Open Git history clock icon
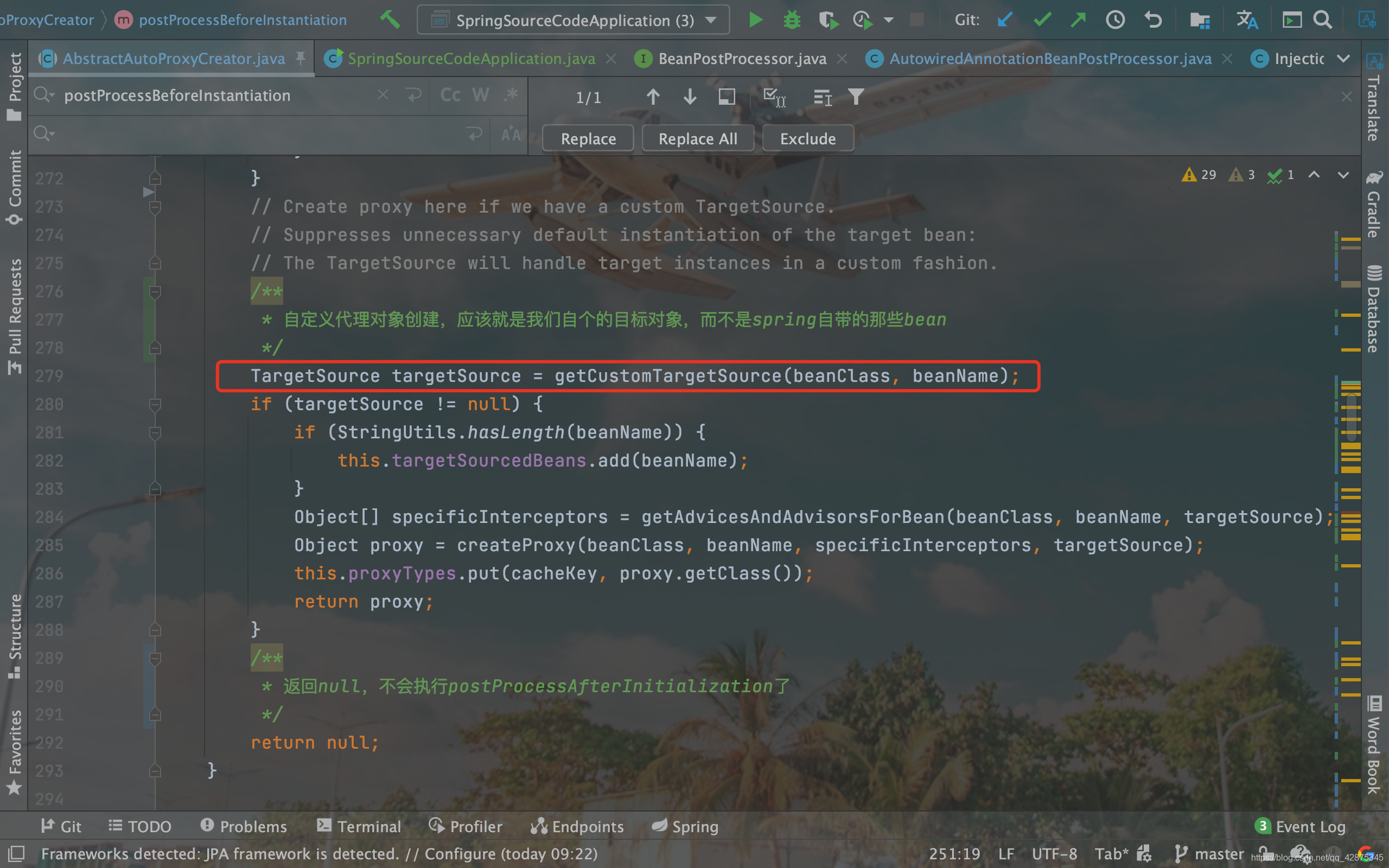This screenshot has width=1389, height=868. [x=1115, y=20]
